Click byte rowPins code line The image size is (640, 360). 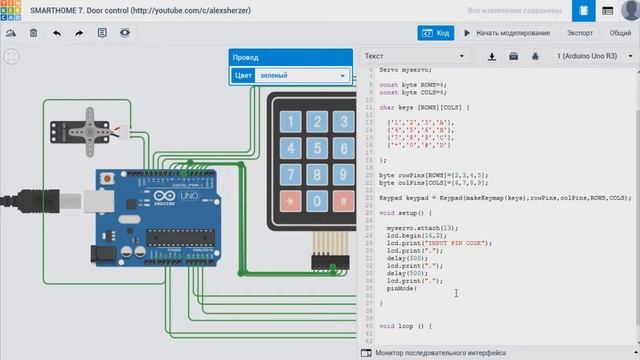click(433, 175)
